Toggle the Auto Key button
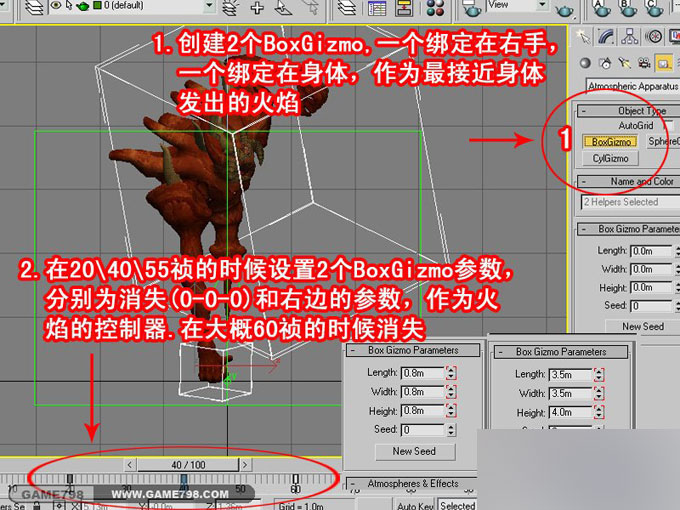 click(x=415, y=505)
